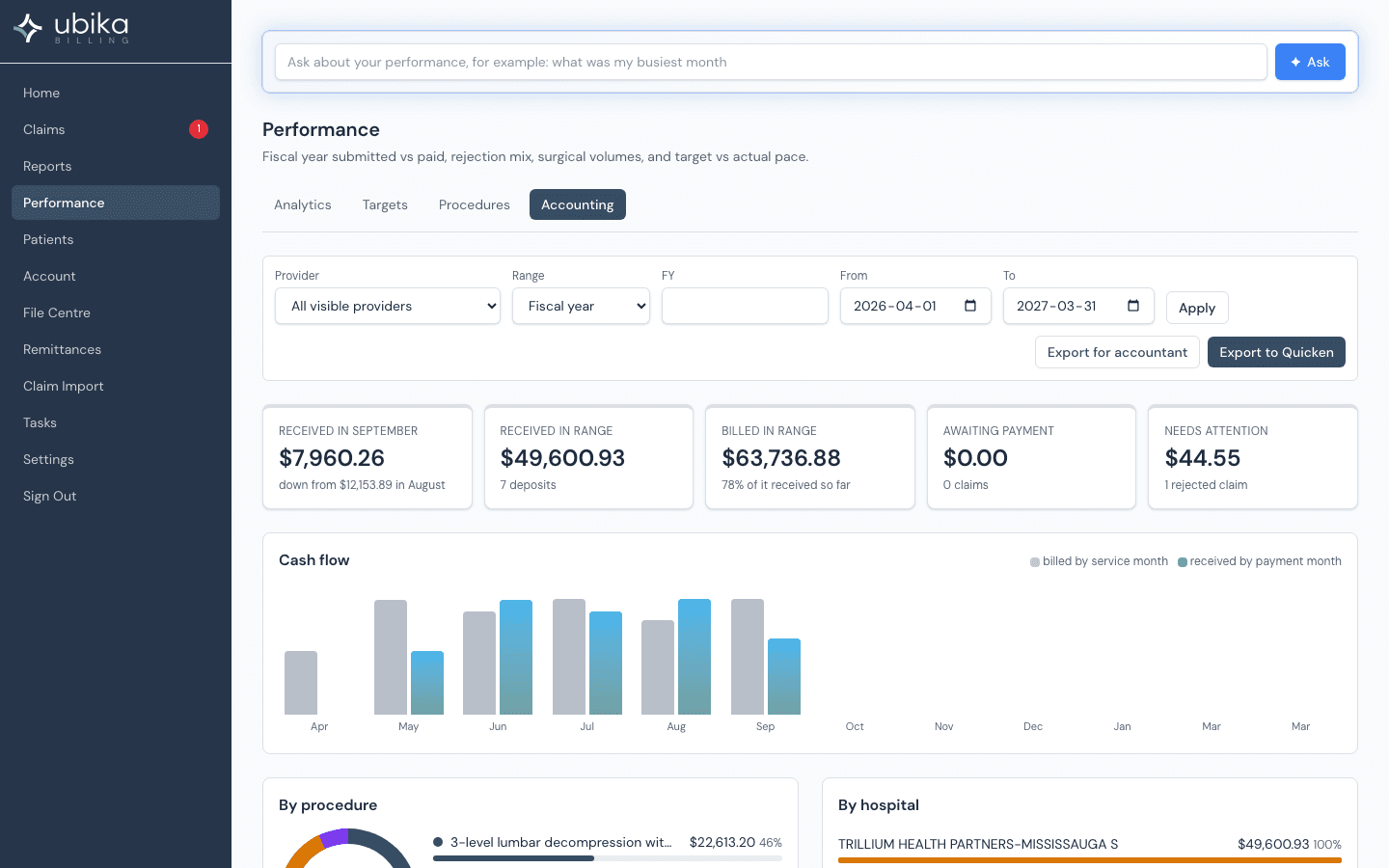The height and width of the screenshot is (868, 1389).
Task: Click the grey billed bar for July
Action: click(569, 657)
